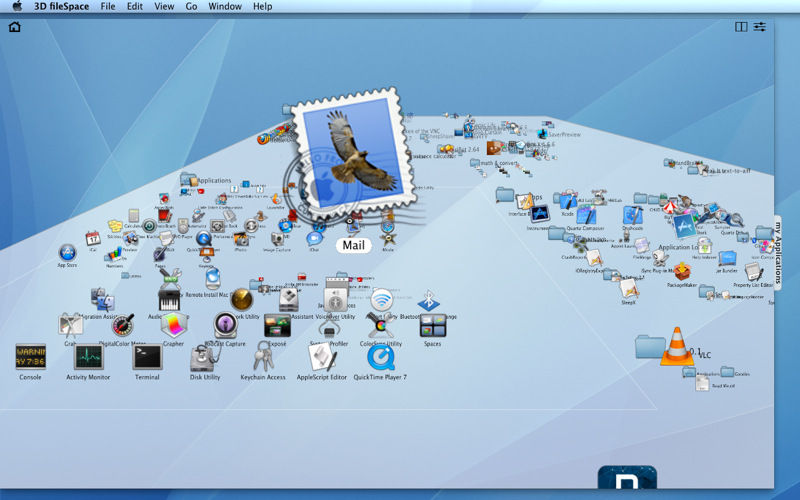Select the Dashcode icon
This screenshot has height=500, width=800.
click(633, 215)
